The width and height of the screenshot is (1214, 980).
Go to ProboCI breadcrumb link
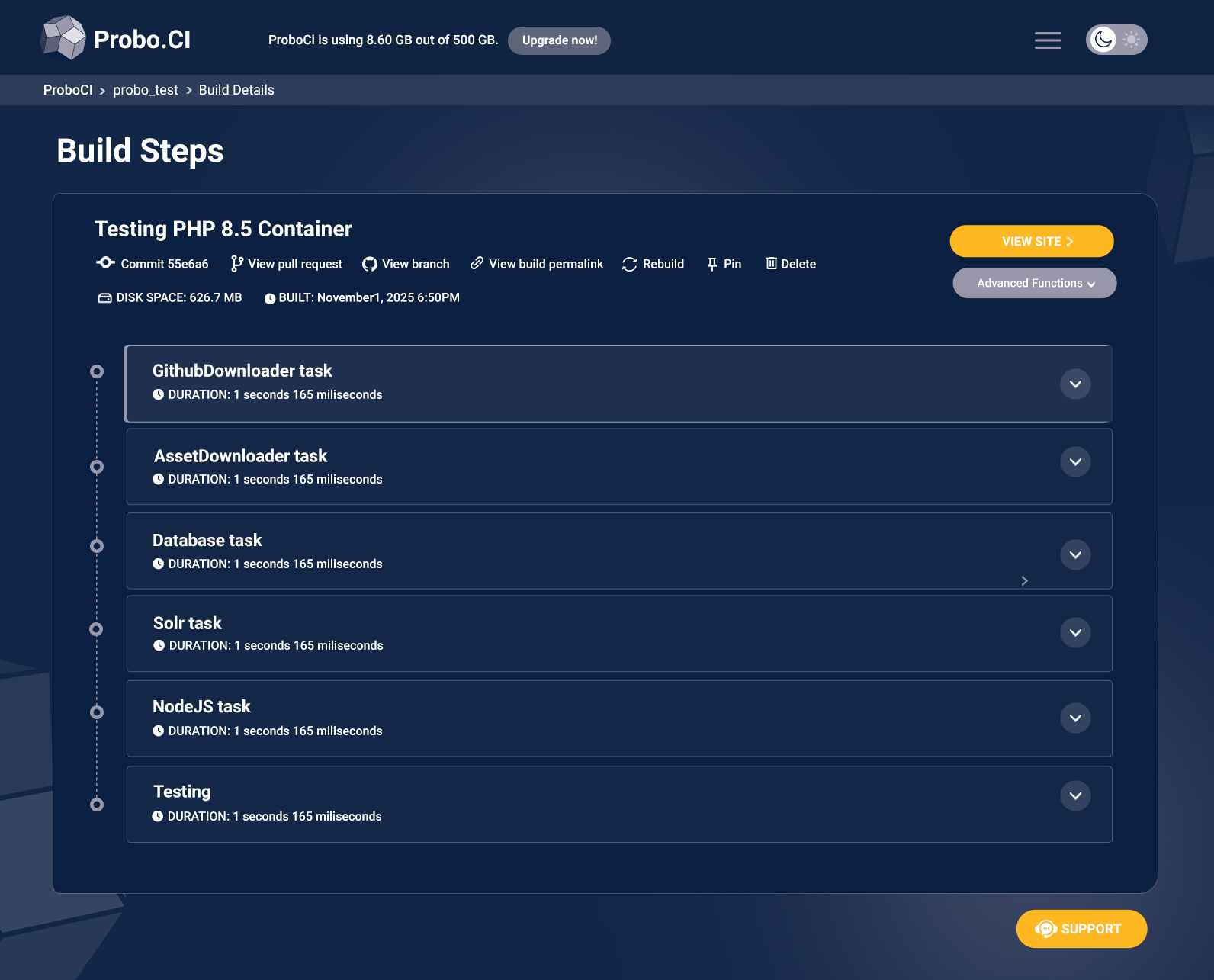tap(68, 90)
